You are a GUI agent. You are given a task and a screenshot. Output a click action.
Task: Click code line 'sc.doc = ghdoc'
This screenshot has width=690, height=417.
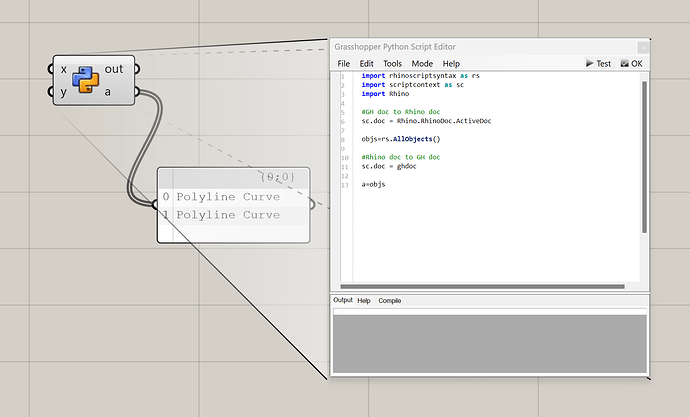point(389,166)
